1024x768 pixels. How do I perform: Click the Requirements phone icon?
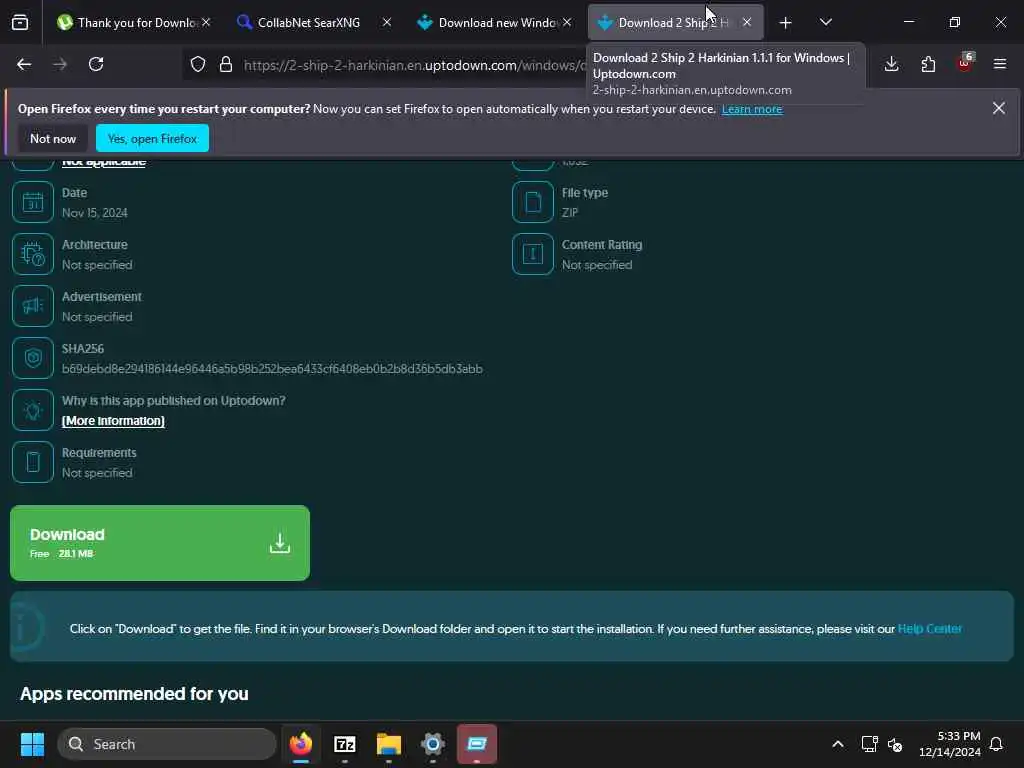coord(33,462)
